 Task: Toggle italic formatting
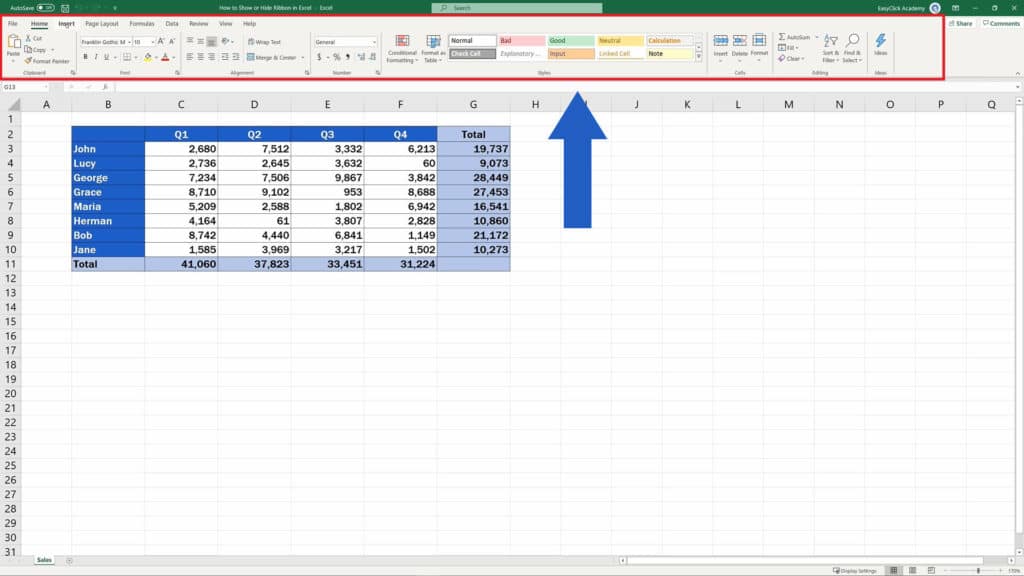click(x=95, y=56)
